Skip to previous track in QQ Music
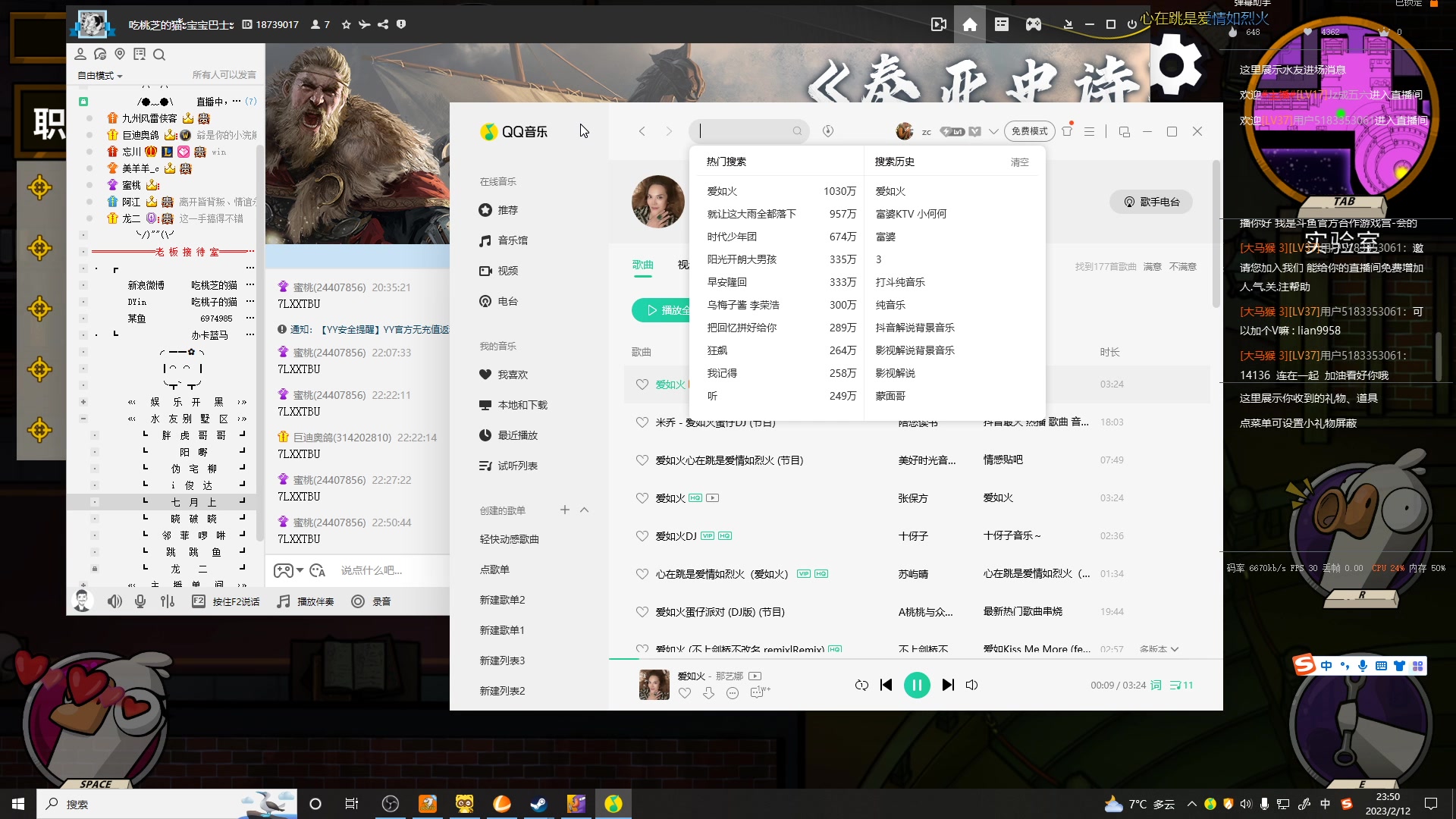Image resolution: width=1456 pixels, height=819 pixels. (886, 685)
